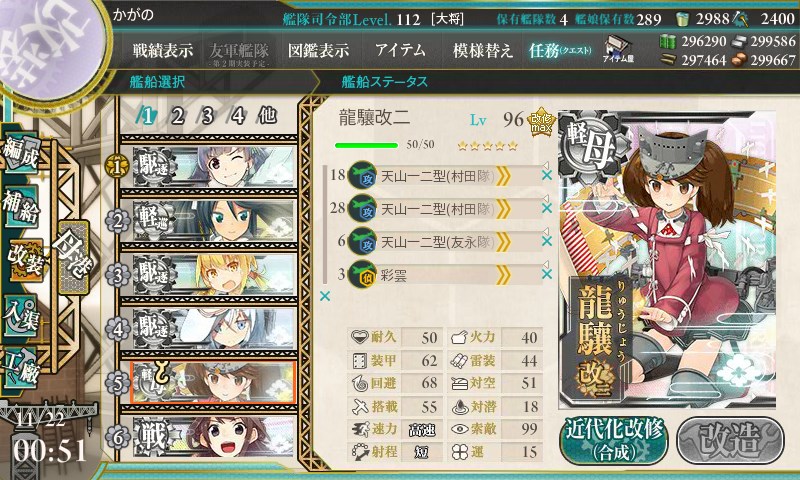800x480 pixels.
Task: Expand the 天山一二型(友永隊) slot chevrons
Action: (x=503, y=242)
